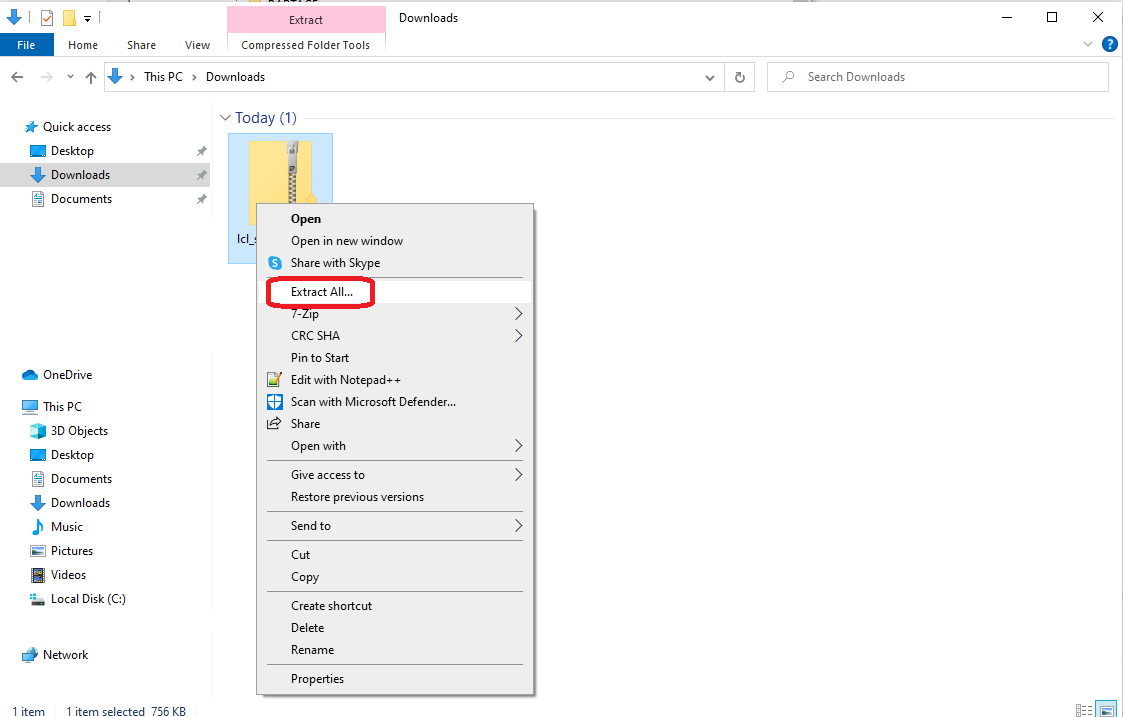Expand the 7-Zip submenu
The image size is (1123, 717).
tap(305, 313)
